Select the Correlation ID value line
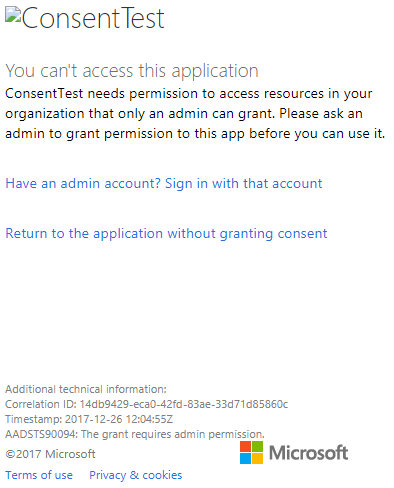Screen dimensions: 394x488 click(147, 404)
